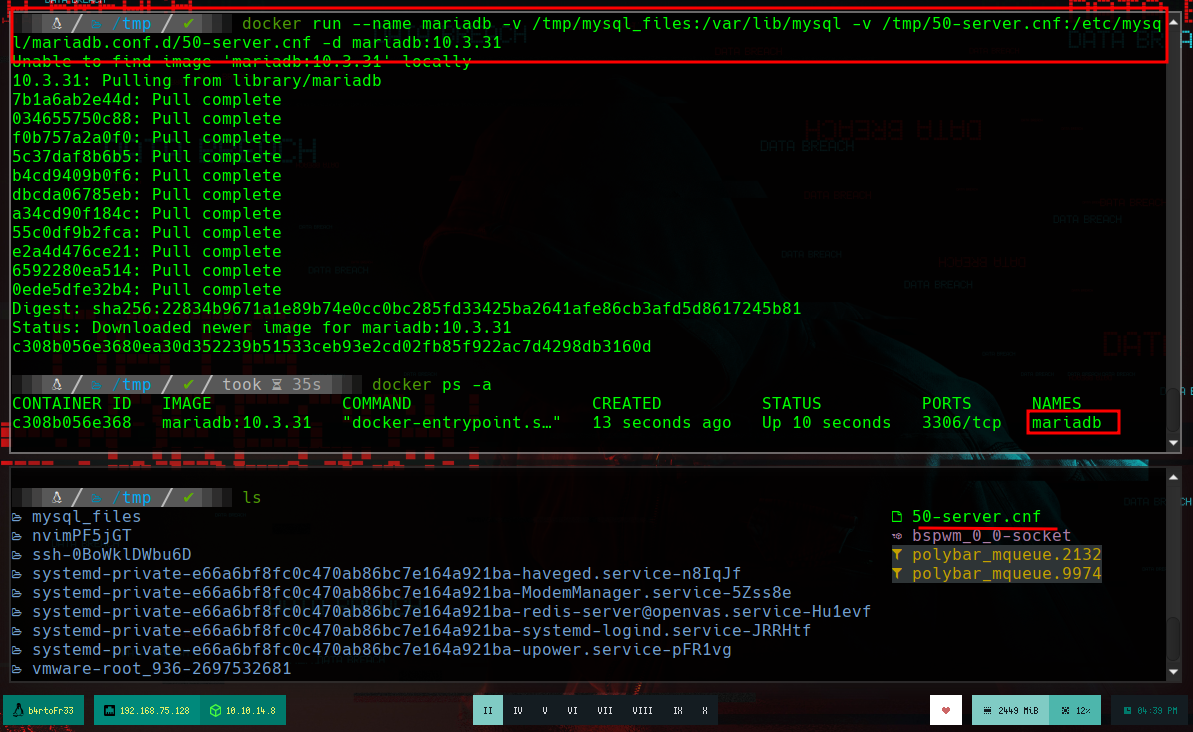1193x732 pixels.
Task: Switch to workspace VII in polybar
Action: [605, 710]
